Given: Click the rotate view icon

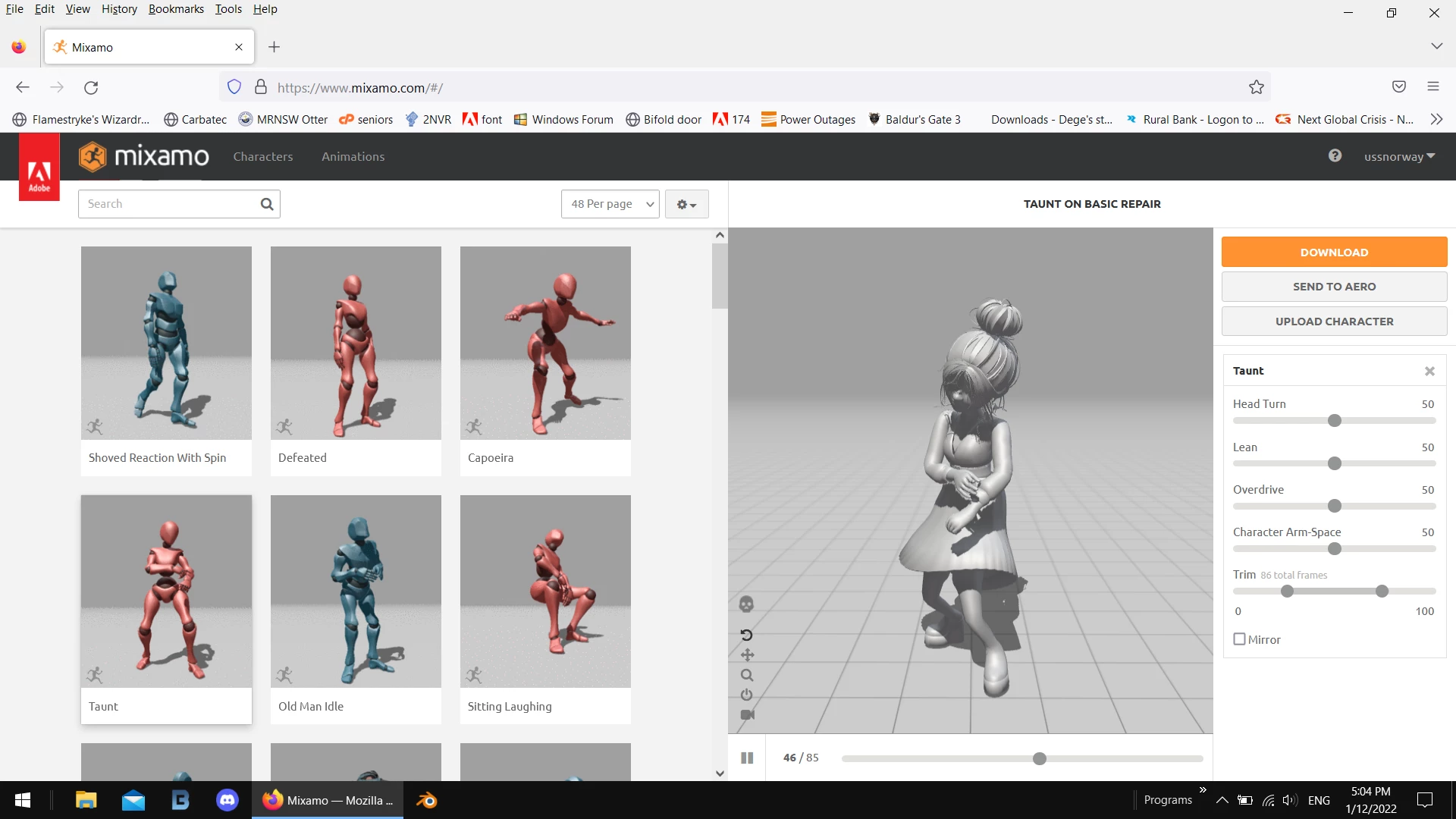Looking at the screenshot, I should (746, 635).
